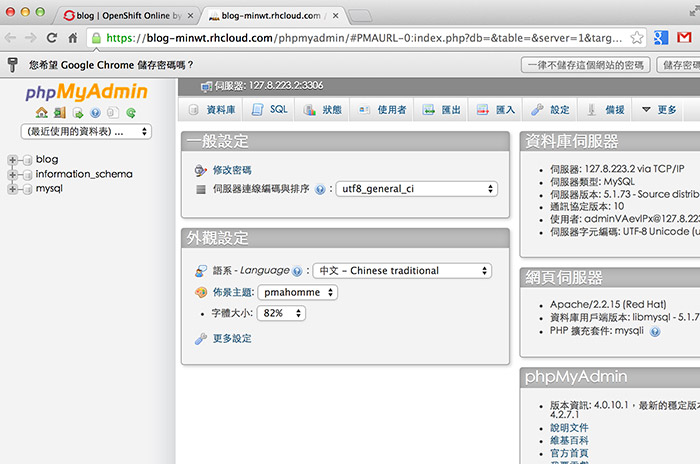700x464 pixels.
Task: Reload the page with refresh icon
Action: (52, 38)
